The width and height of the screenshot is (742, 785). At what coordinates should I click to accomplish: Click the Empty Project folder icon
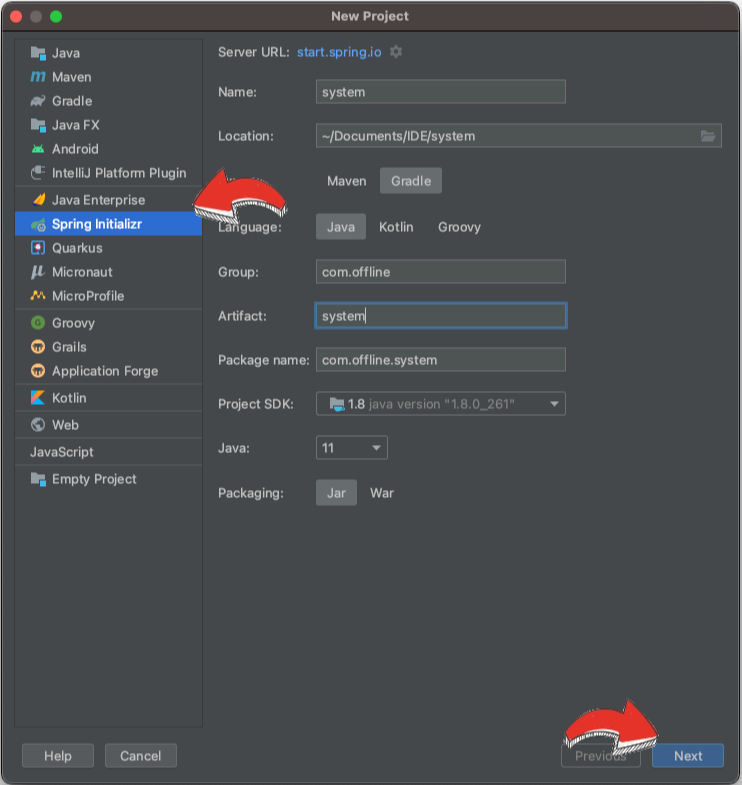tap(38, 479)
